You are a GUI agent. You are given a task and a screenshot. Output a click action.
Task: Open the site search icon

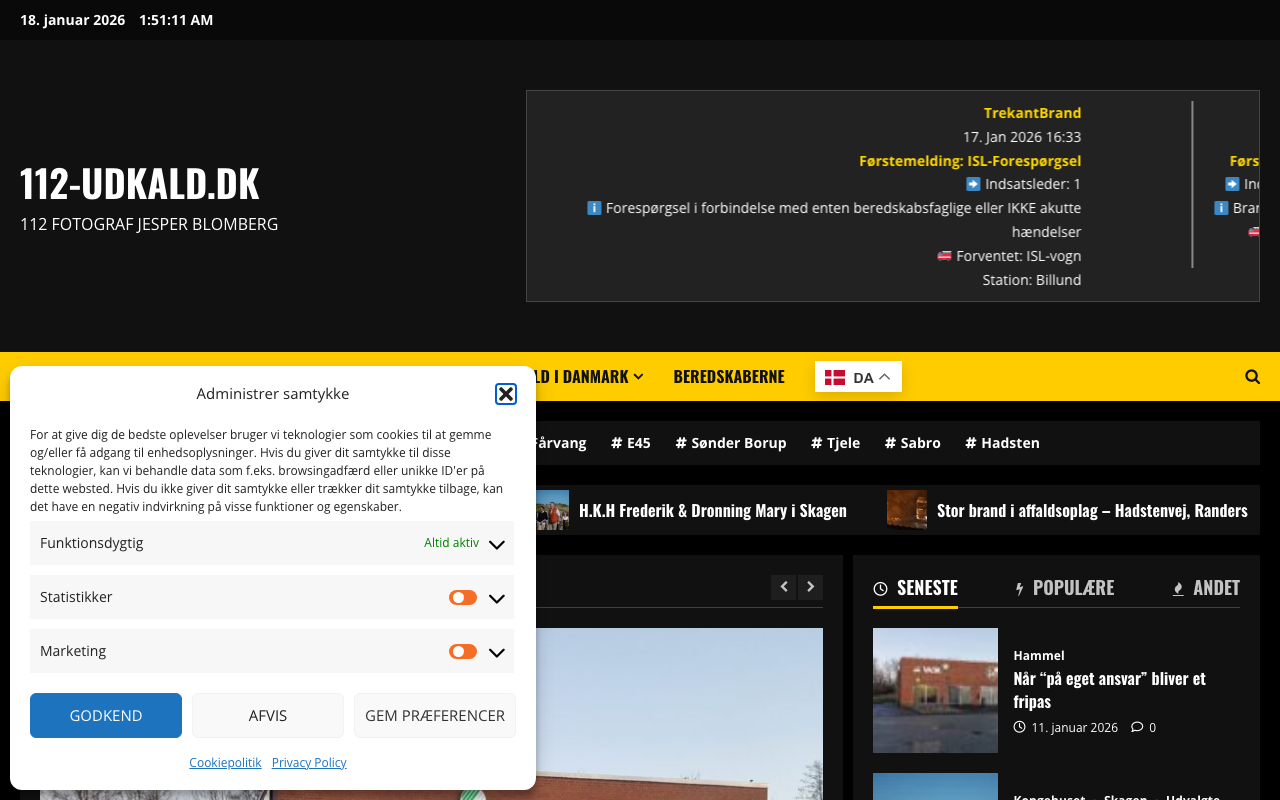(x=1252, y=377)
